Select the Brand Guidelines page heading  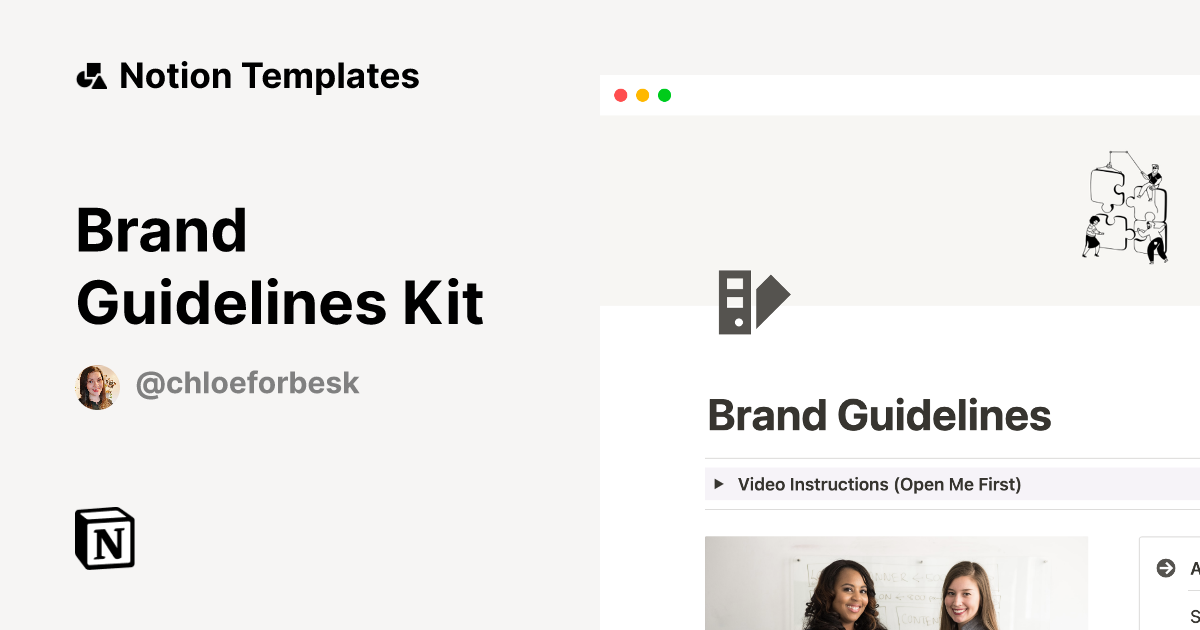[880, 414]
